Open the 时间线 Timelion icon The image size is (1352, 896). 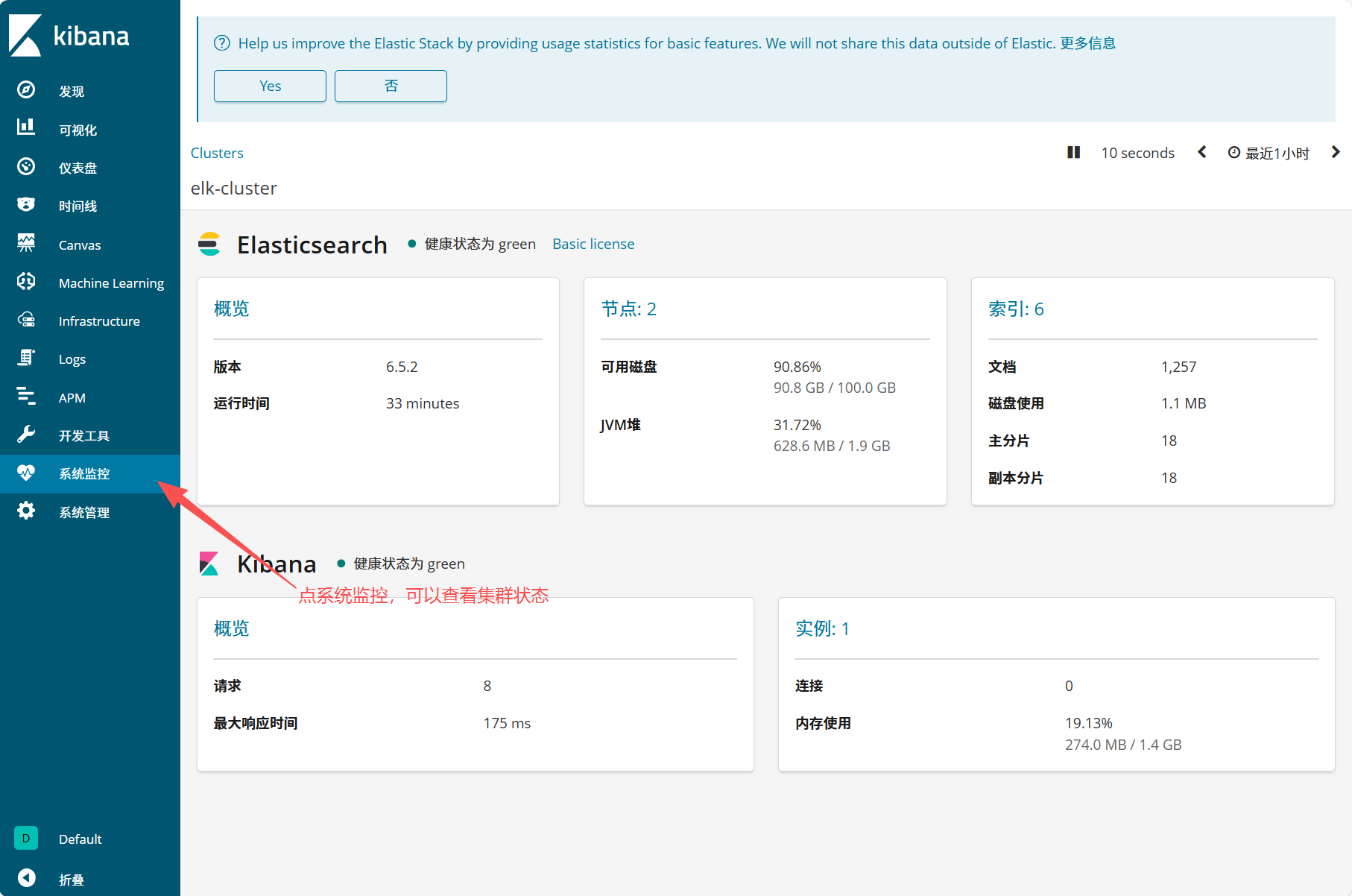coord(26,204)
